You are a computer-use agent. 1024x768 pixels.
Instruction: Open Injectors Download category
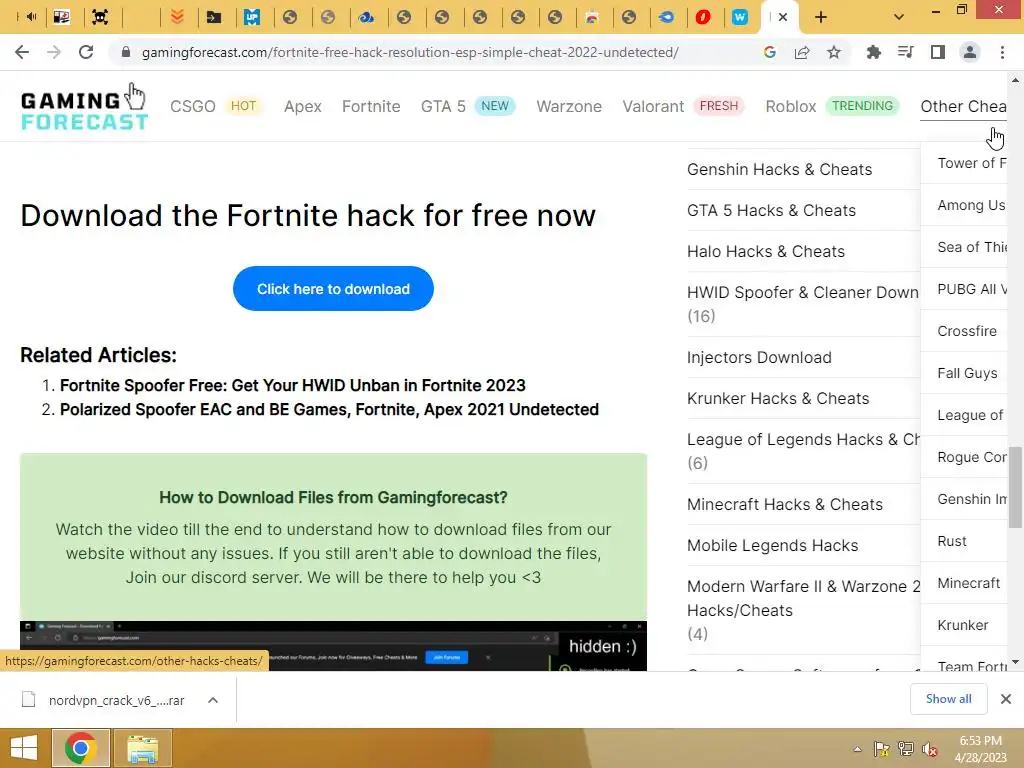point(759,357)
